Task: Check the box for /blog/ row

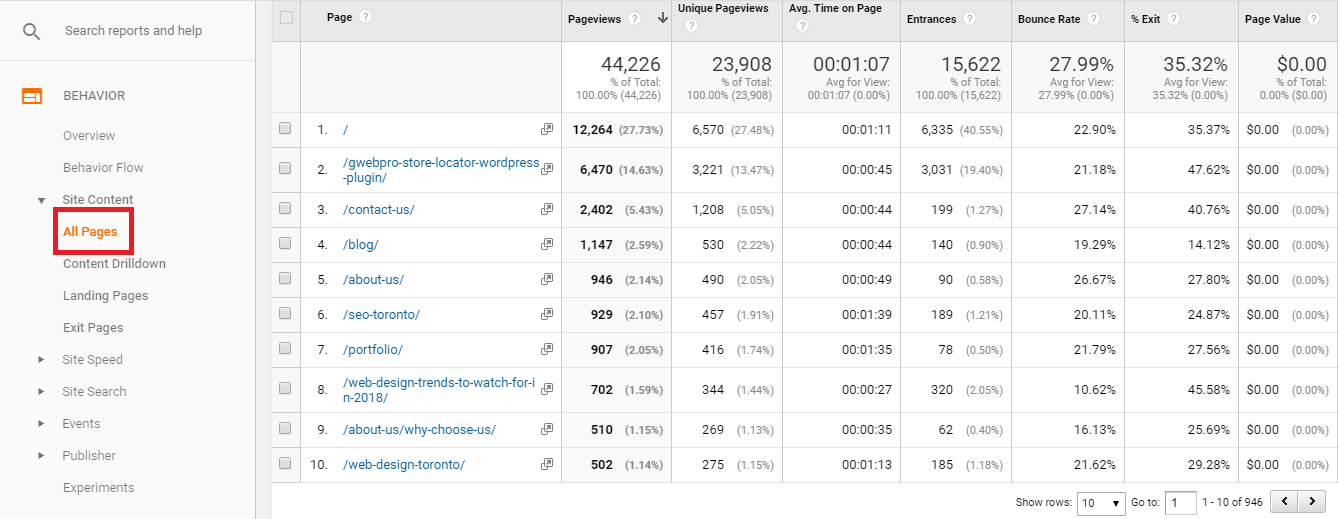Action: [x=285, y=243]
